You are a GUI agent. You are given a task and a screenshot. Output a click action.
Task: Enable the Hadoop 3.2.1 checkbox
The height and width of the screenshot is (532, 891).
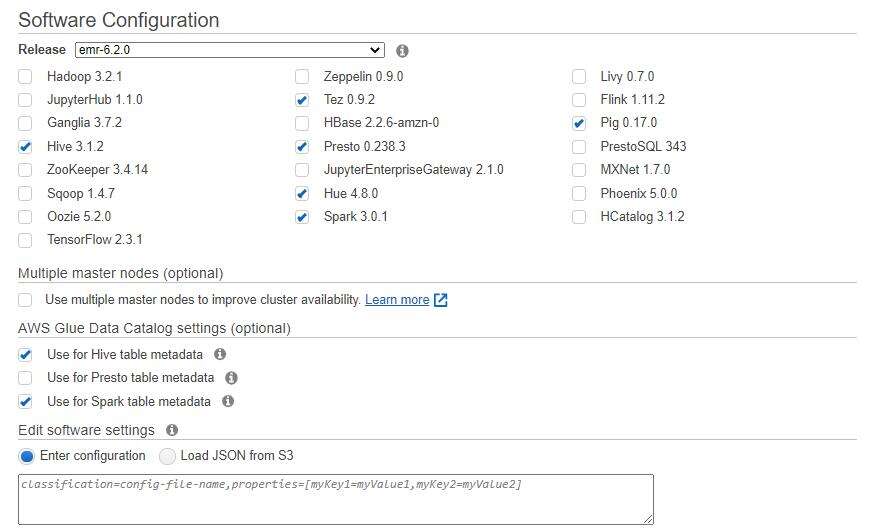tap(25, 77)
